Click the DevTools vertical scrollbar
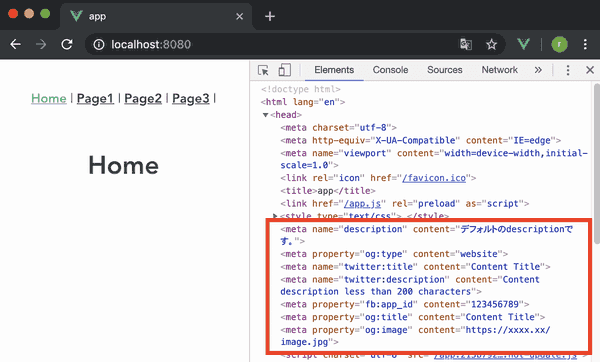600x362 pixels. (x=597, y=164)
